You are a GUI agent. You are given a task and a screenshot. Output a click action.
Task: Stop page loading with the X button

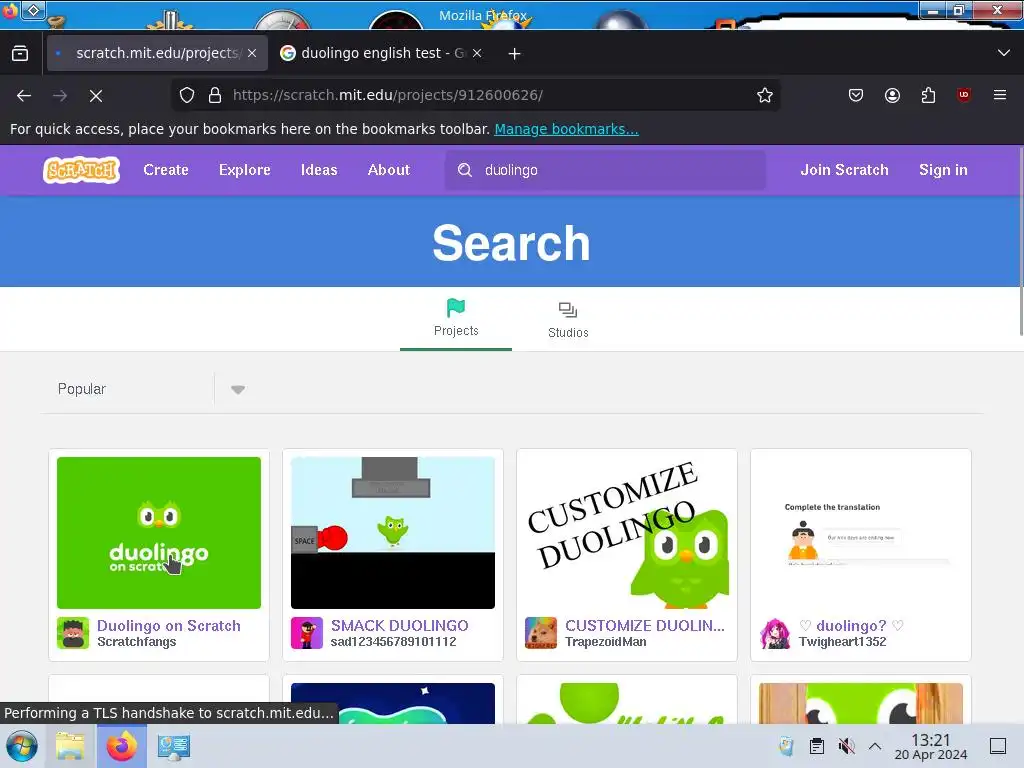pos(96,95)
